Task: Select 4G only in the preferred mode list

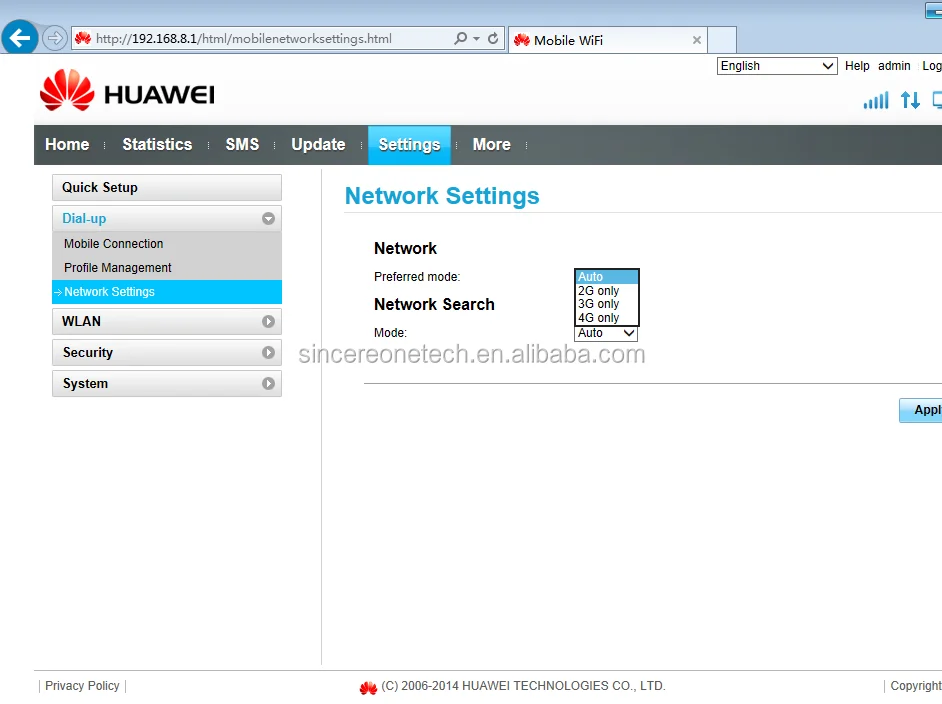Action: 600,318
